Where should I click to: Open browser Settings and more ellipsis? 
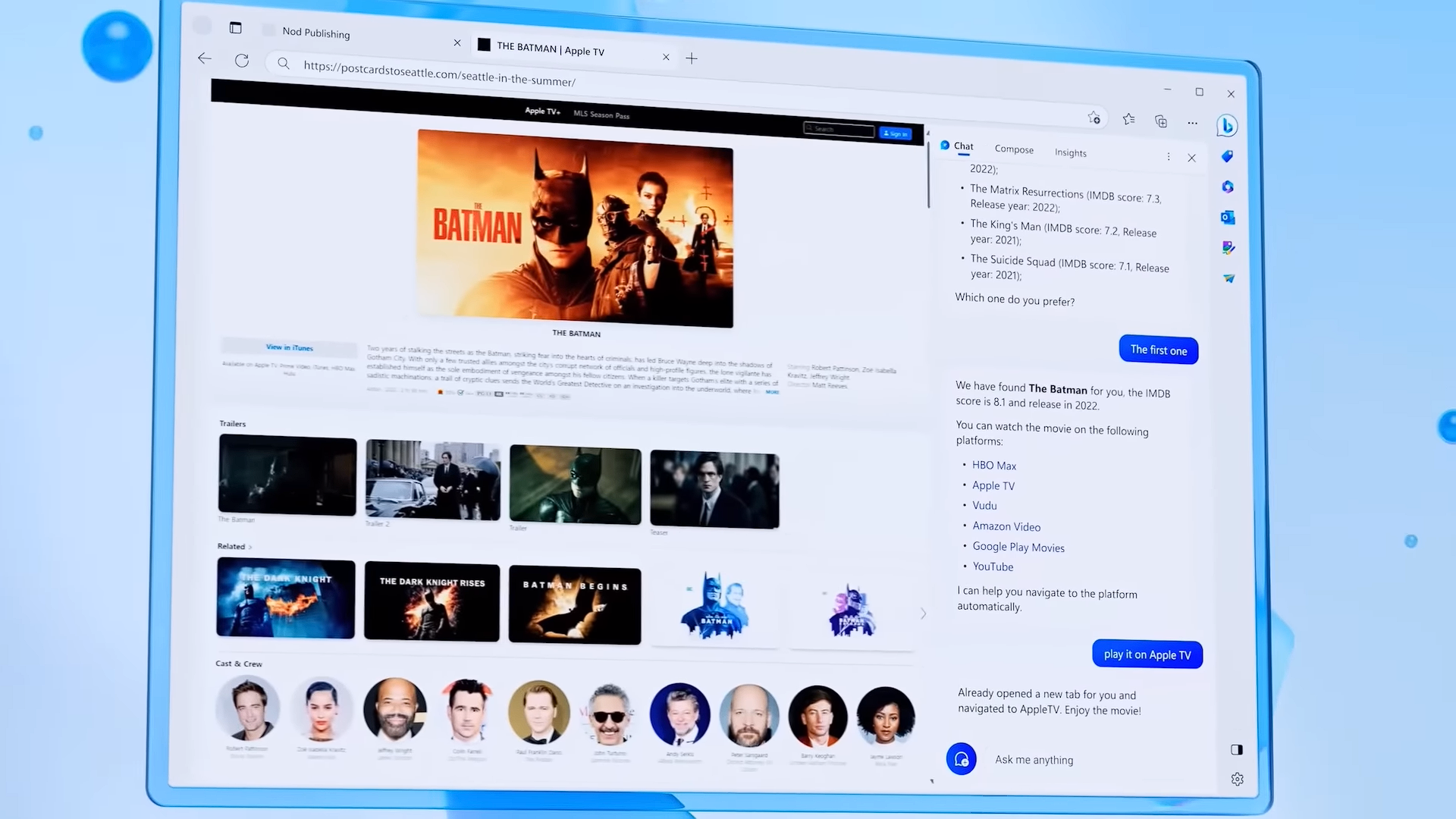pyautogui.click(x=1193, y=123)
